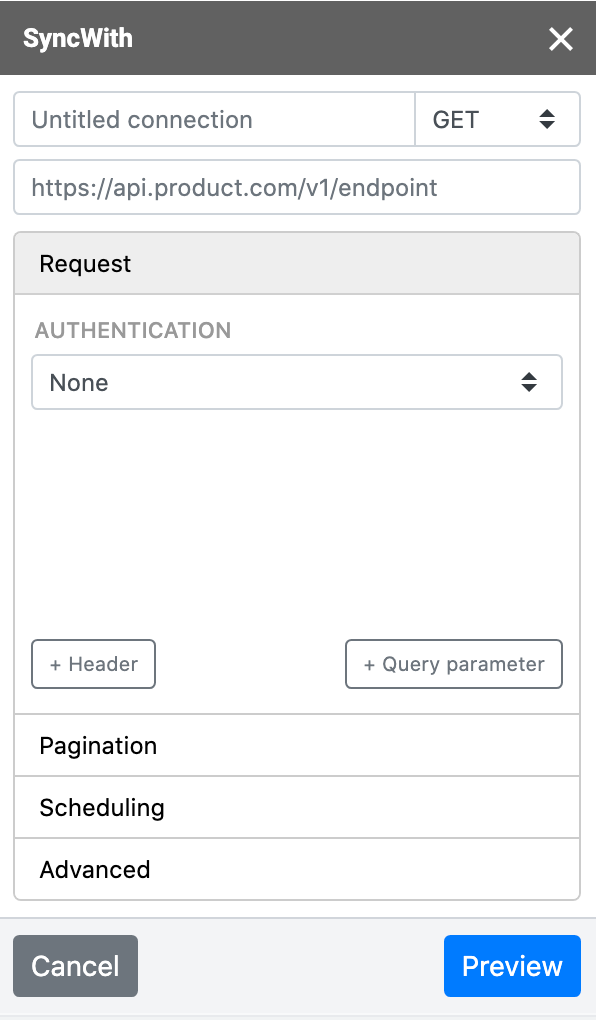Click the GET method stepper arrows icon
This screenshot has height=1020, width=596.
click(x=547, y=118)
